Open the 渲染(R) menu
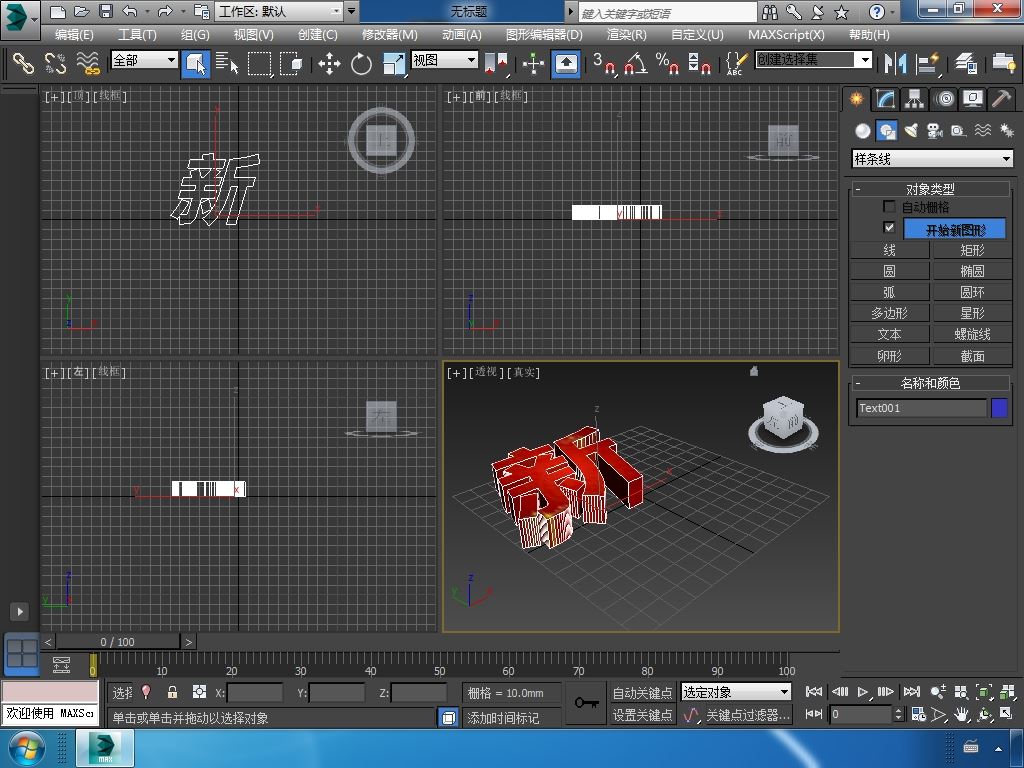This screenshot has width=1024, height=768. click(626, 34)
